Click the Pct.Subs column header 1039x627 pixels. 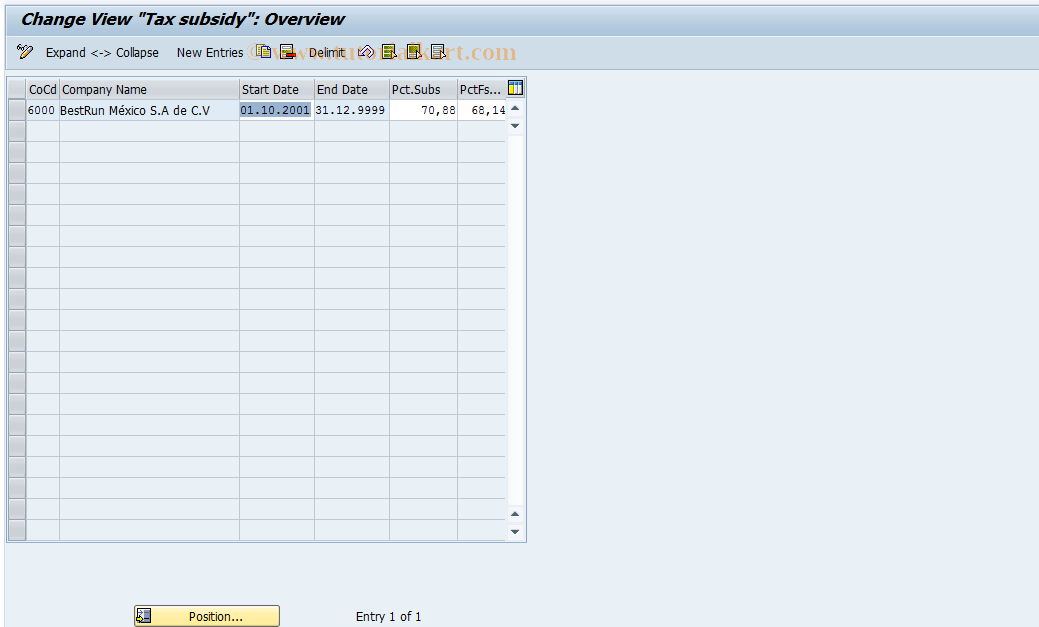[423, 89]
